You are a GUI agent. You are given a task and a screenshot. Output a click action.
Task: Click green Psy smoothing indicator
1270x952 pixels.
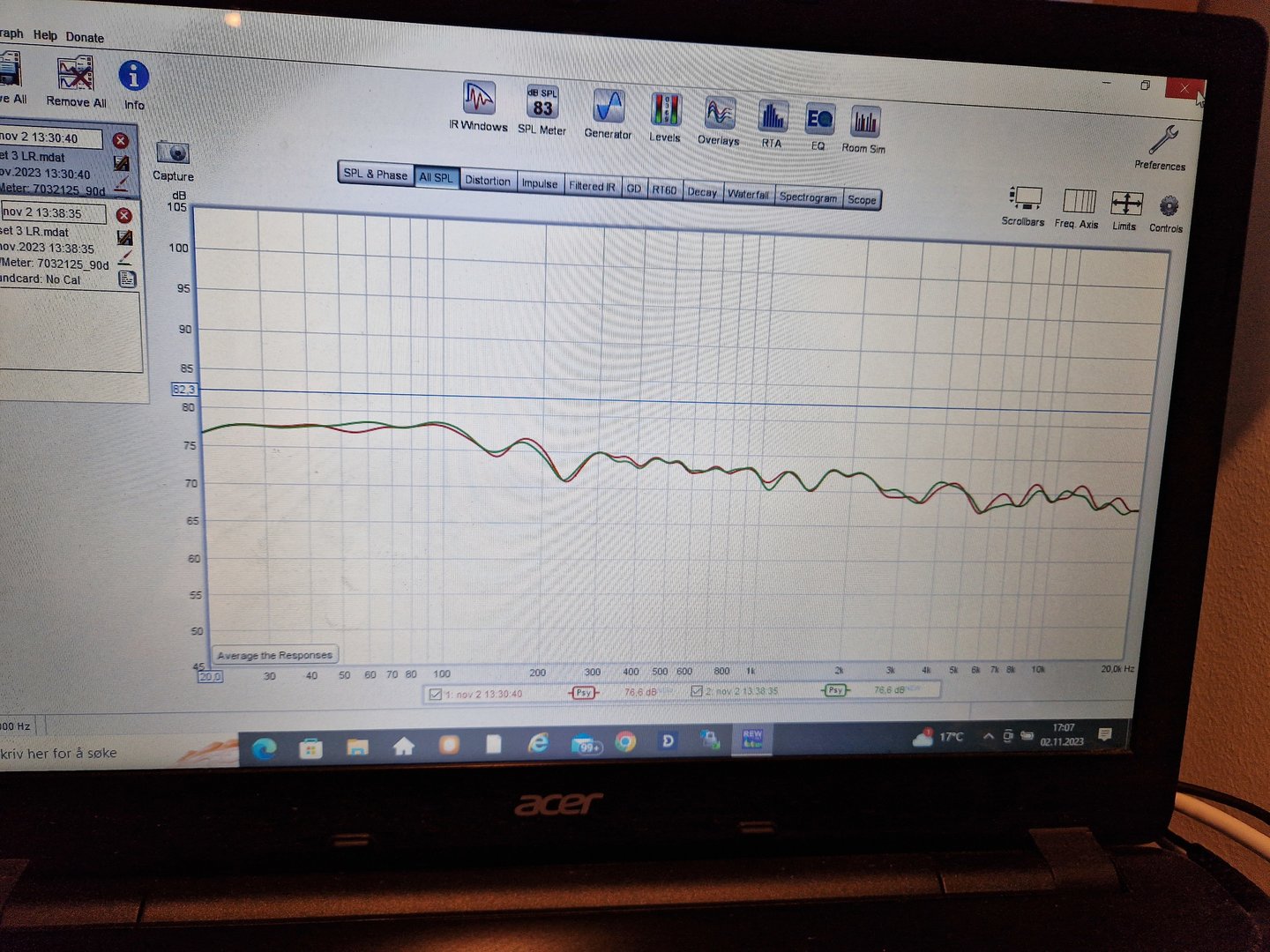835,690
